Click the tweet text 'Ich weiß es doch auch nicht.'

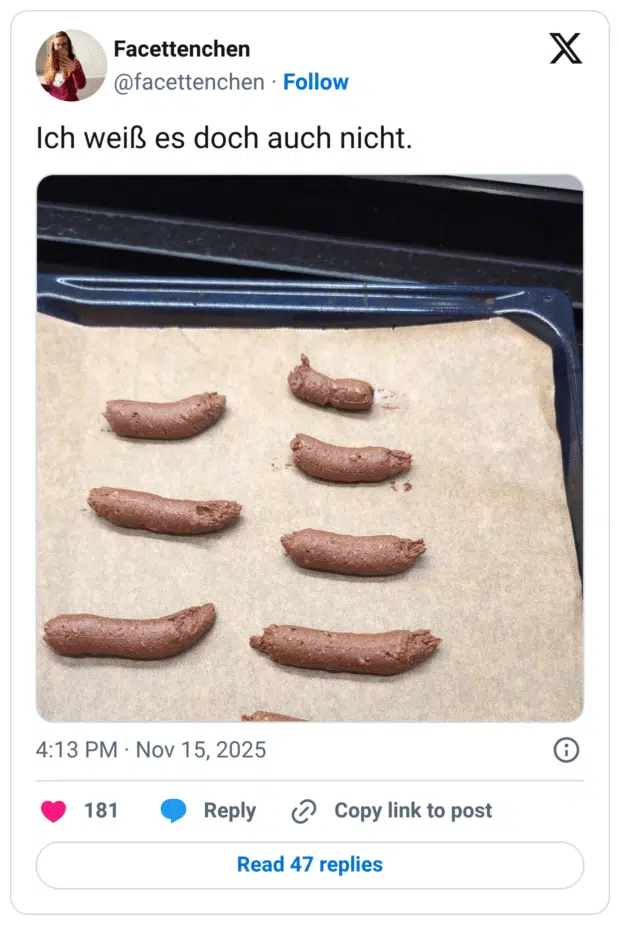[224, 139]
